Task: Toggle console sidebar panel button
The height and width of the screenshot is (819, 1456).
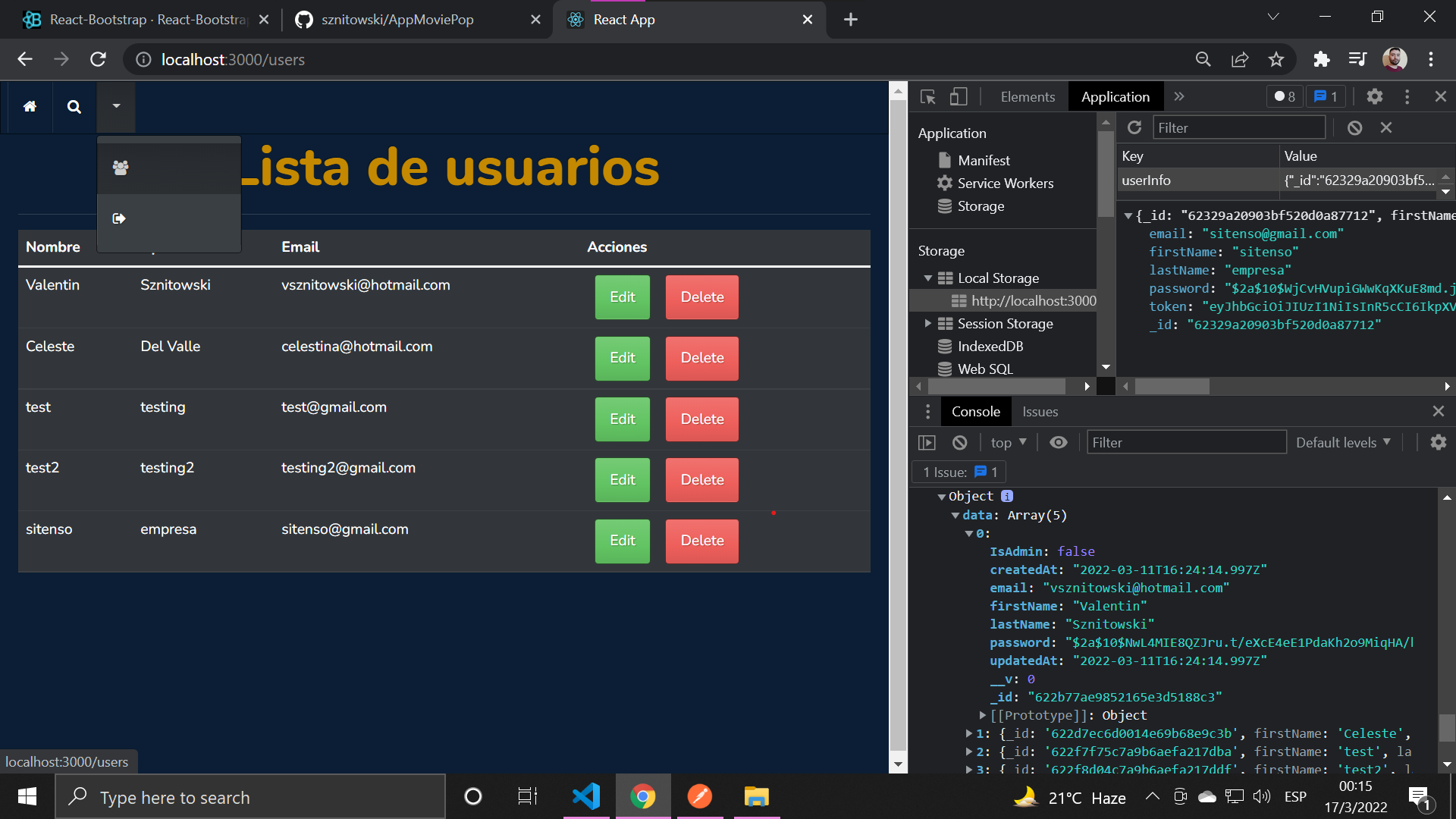Action: point(927,442)
